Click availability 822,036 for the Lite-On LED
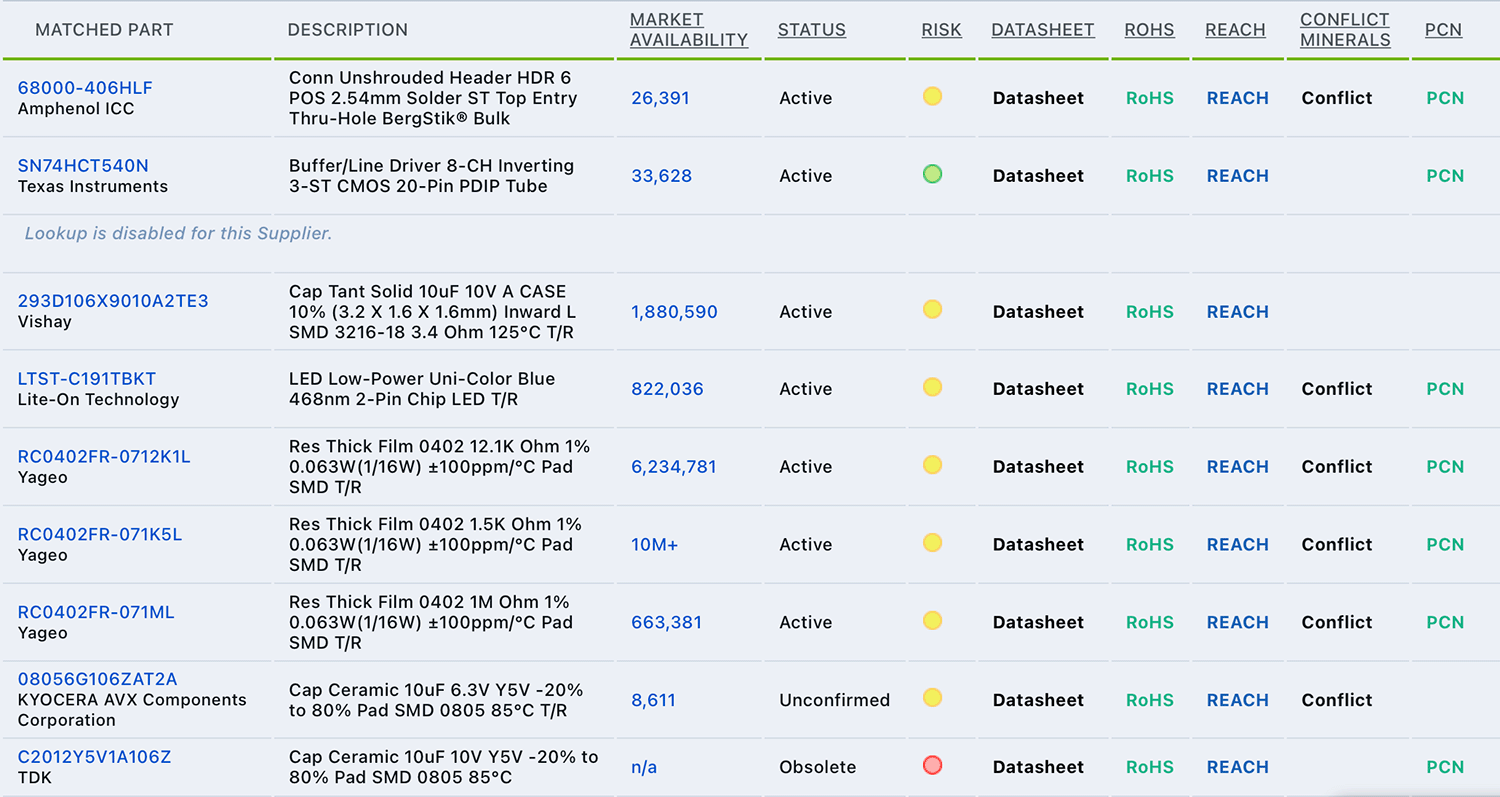Viewport: 1500px width, 797px height. (x=667, y=389)
